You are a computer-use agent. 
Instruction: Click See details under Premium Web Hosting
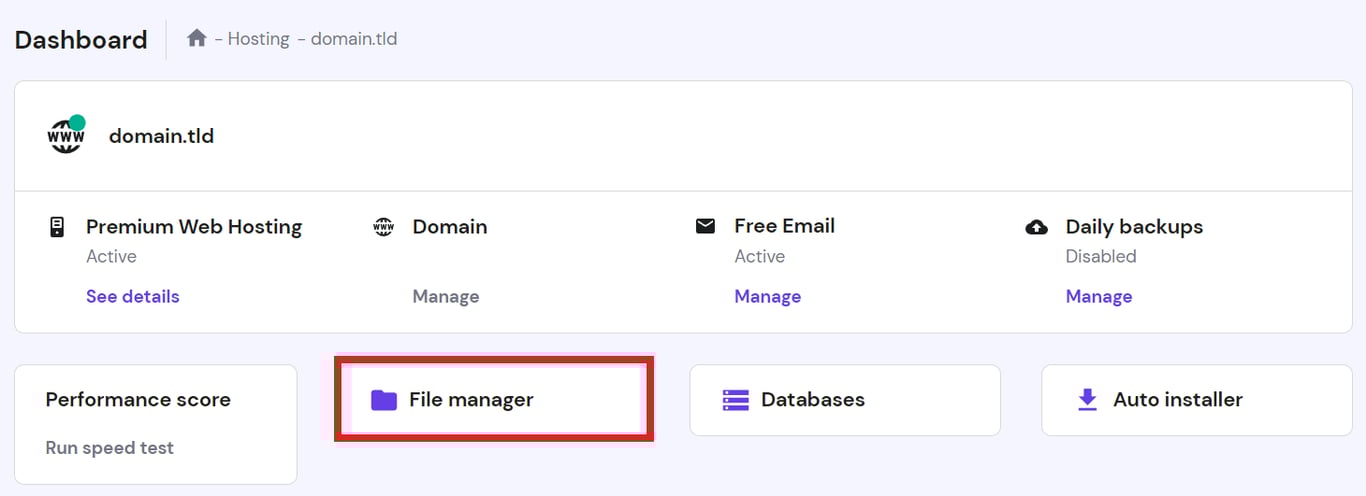point(133,296)
